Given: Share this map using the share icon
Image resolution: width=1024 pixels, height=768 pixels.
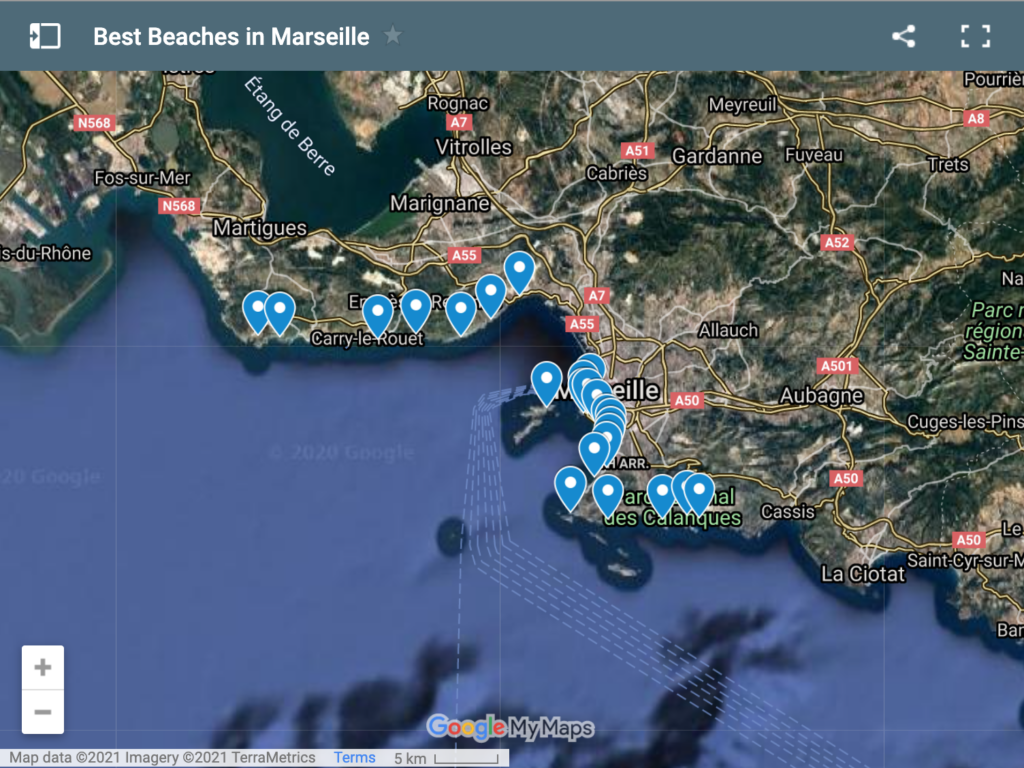Looking at the screenshot, I should 904,36.
